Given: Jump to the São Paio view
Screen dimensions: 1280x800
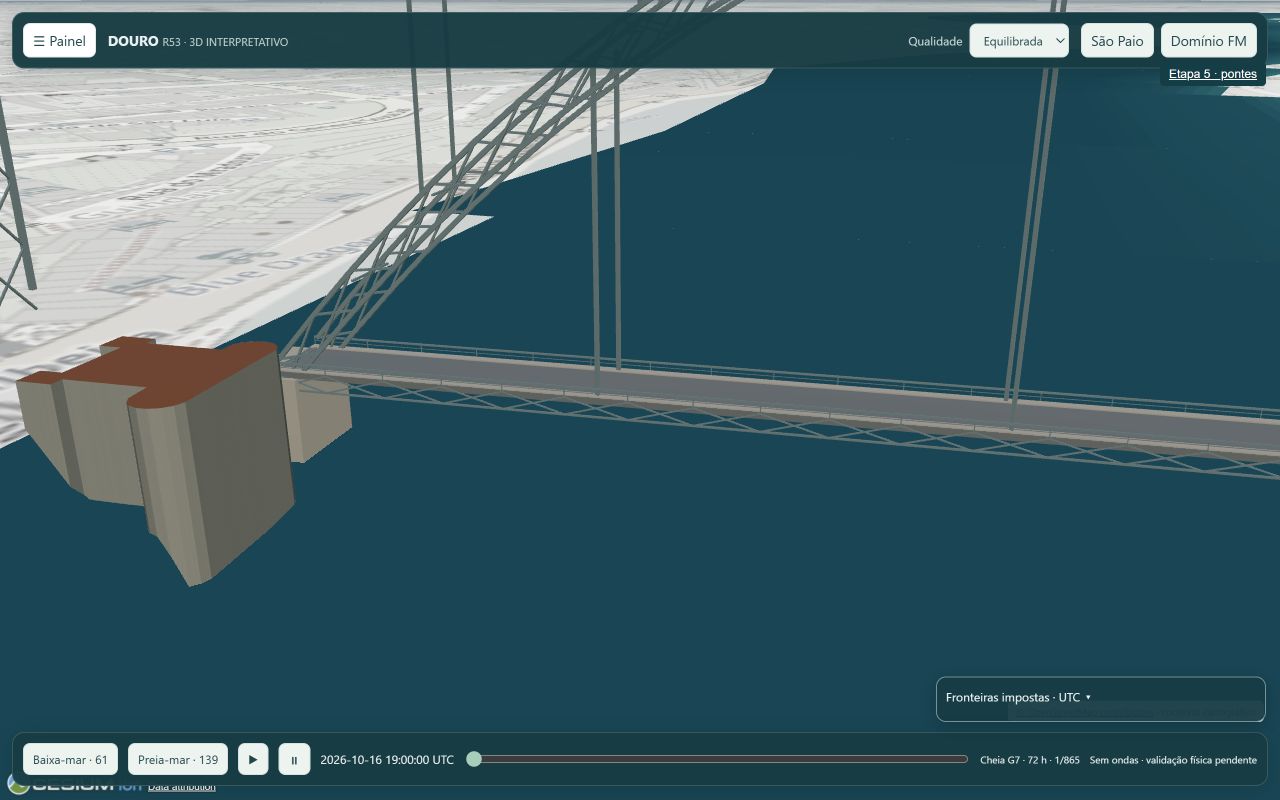Looking at the screenshot, I should click(x=1117, y=41).
